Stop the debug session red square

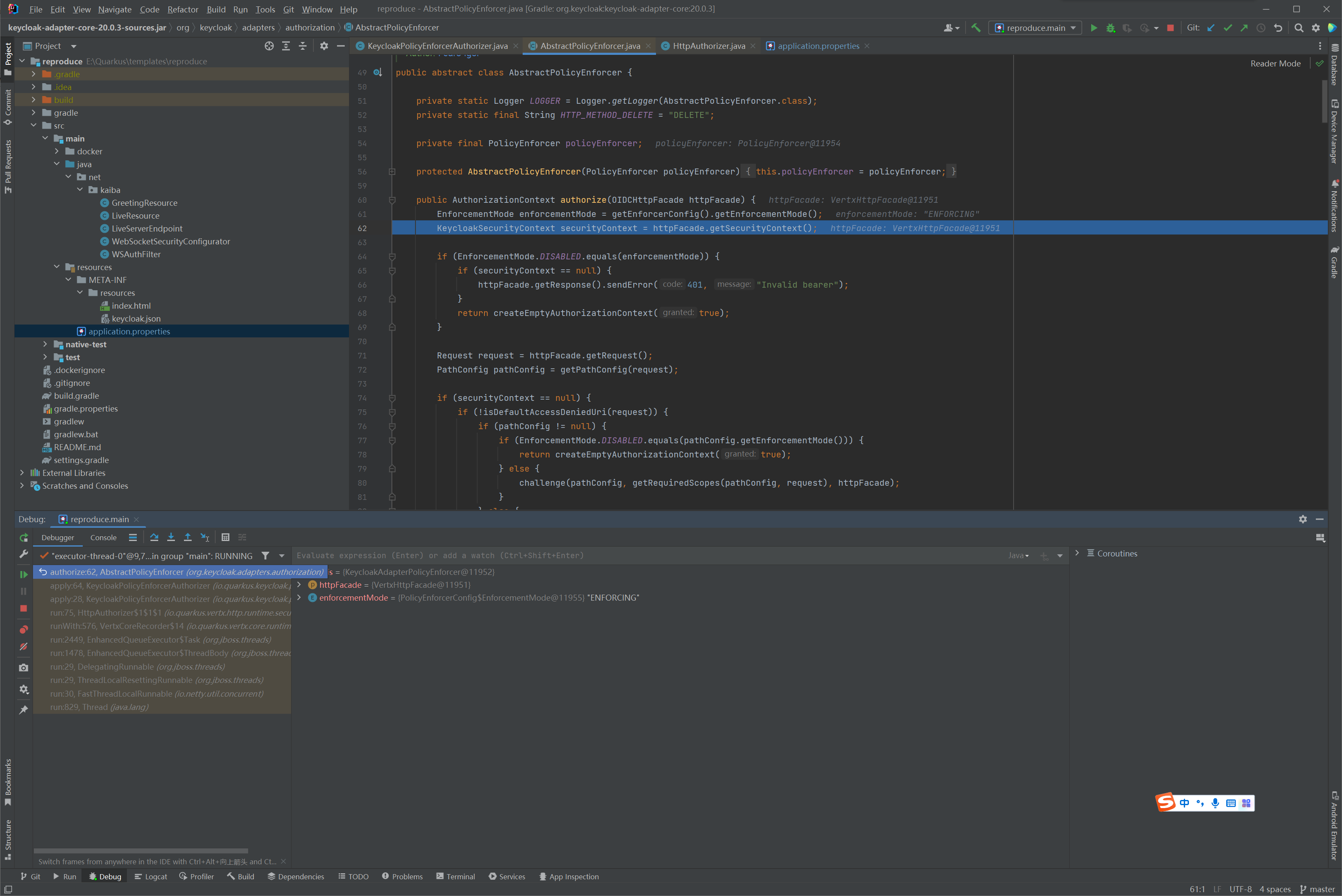pos(24,608)
